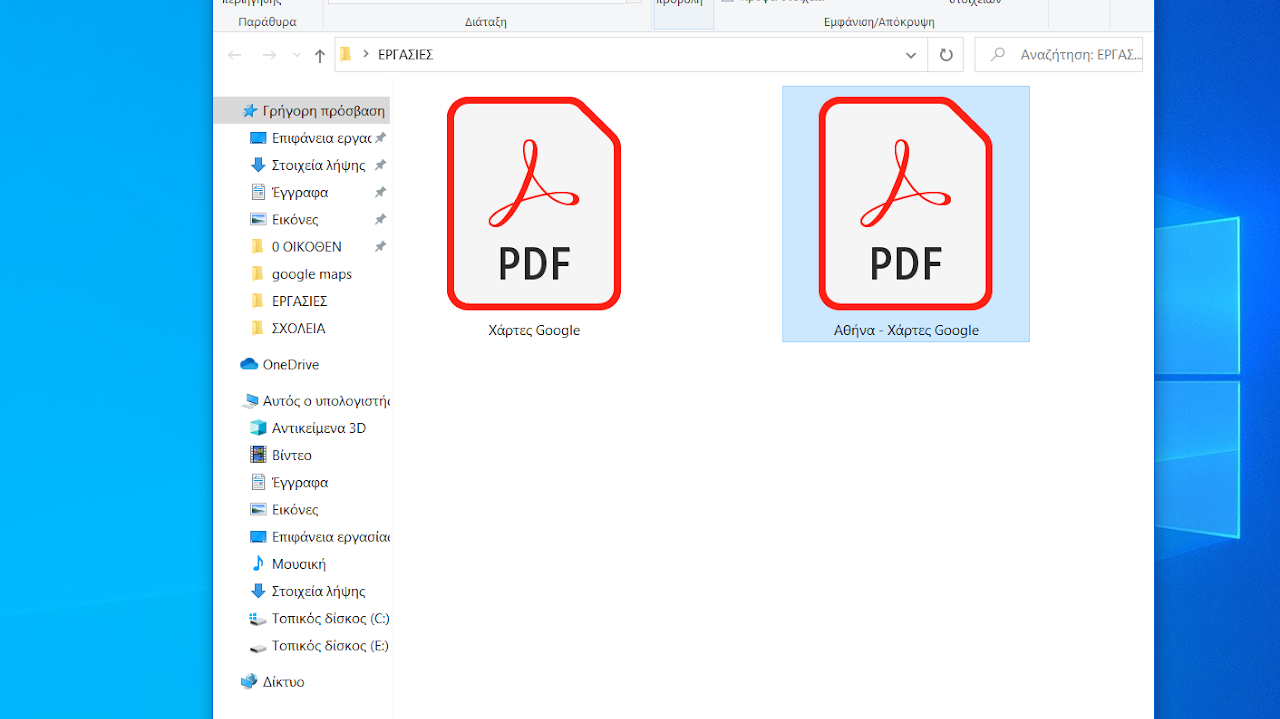Image resolution: width=1280 pixels, height=719 pixels.
Task: Open Τοπικός δίσκος (E:)
Action: click(x=319, y=646)
